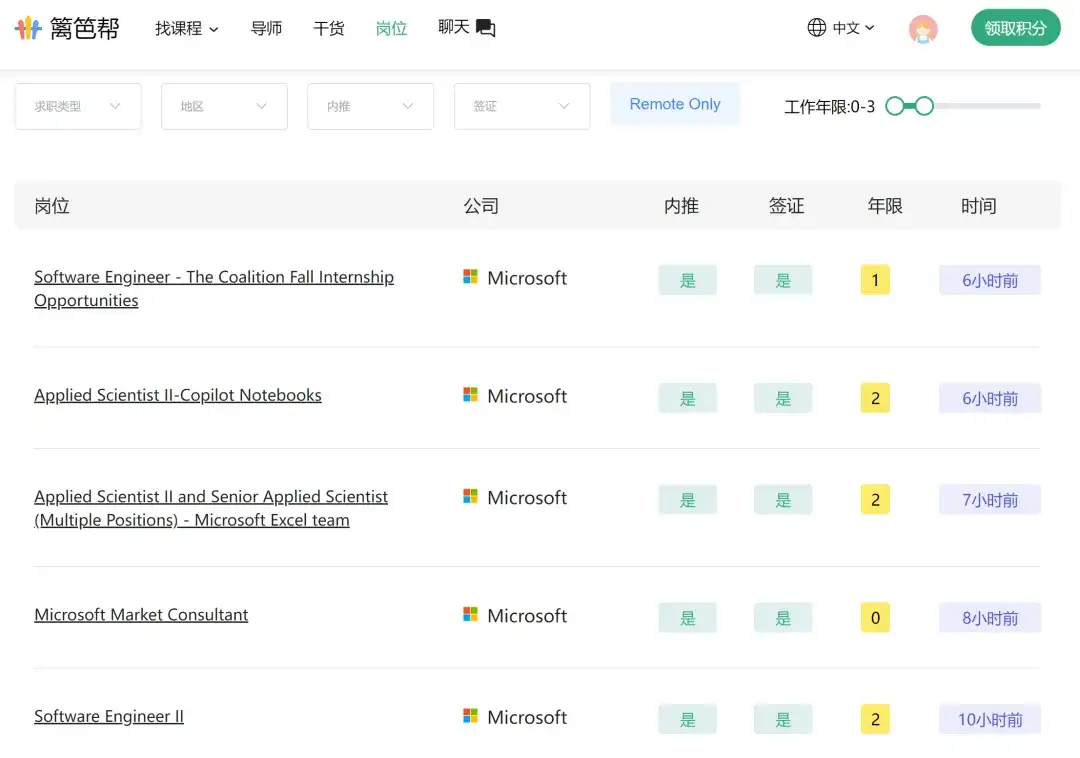Open the 内推 filter dropdown
The width and height of the screenshot is (1080, 758).
click(371, 106)
